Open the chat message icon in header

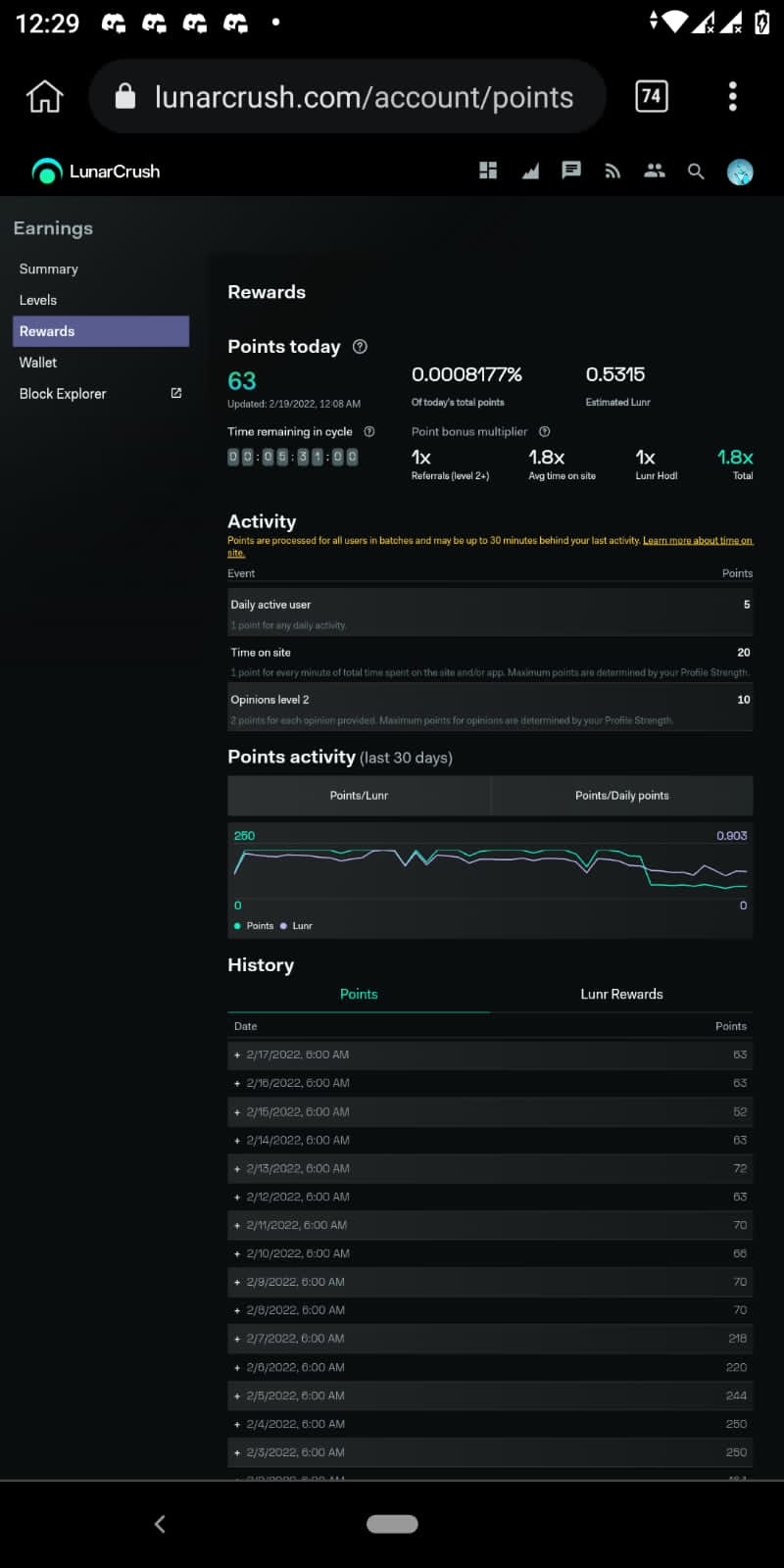click(x=571, y=171)
